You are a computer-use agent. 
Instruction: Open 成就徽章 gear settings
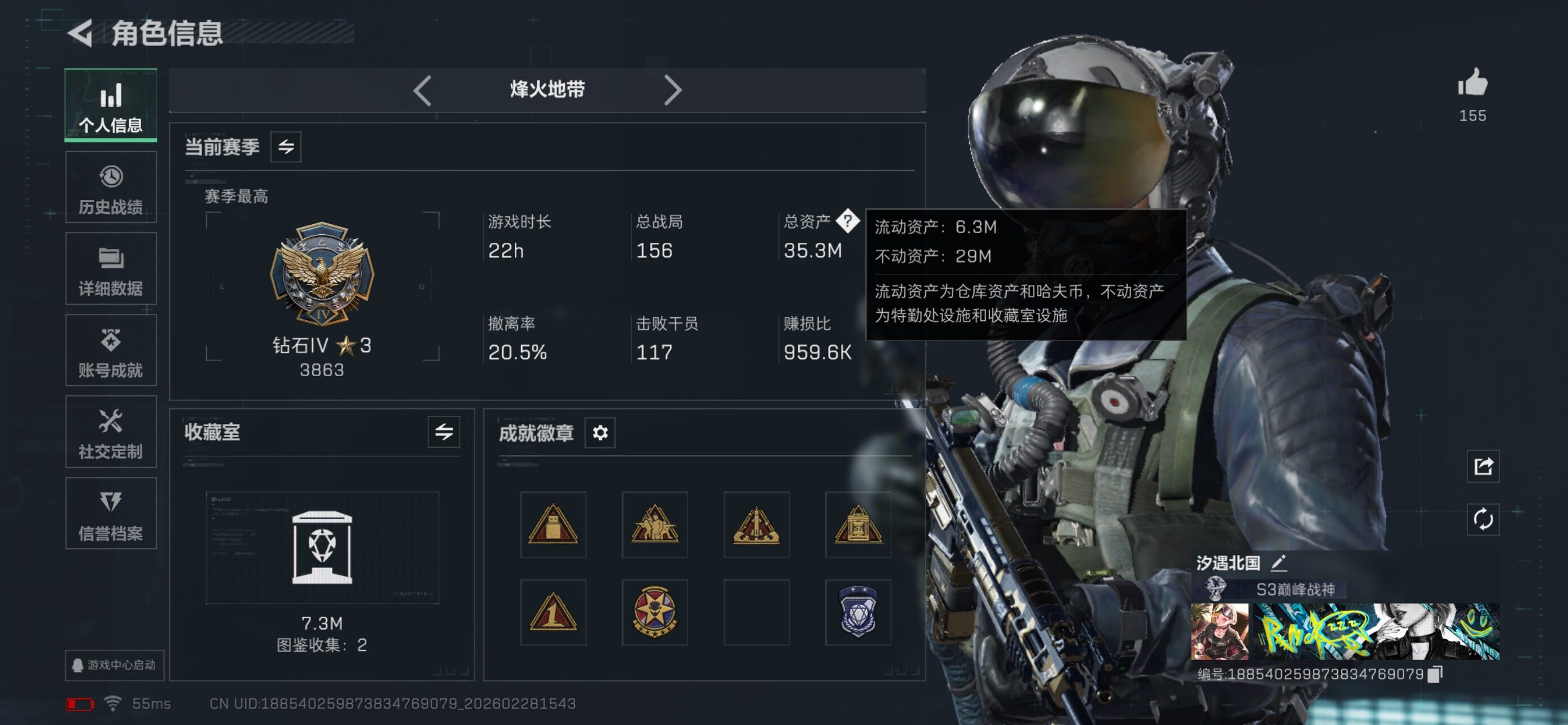pyautogui.click(x=600, y=433)
